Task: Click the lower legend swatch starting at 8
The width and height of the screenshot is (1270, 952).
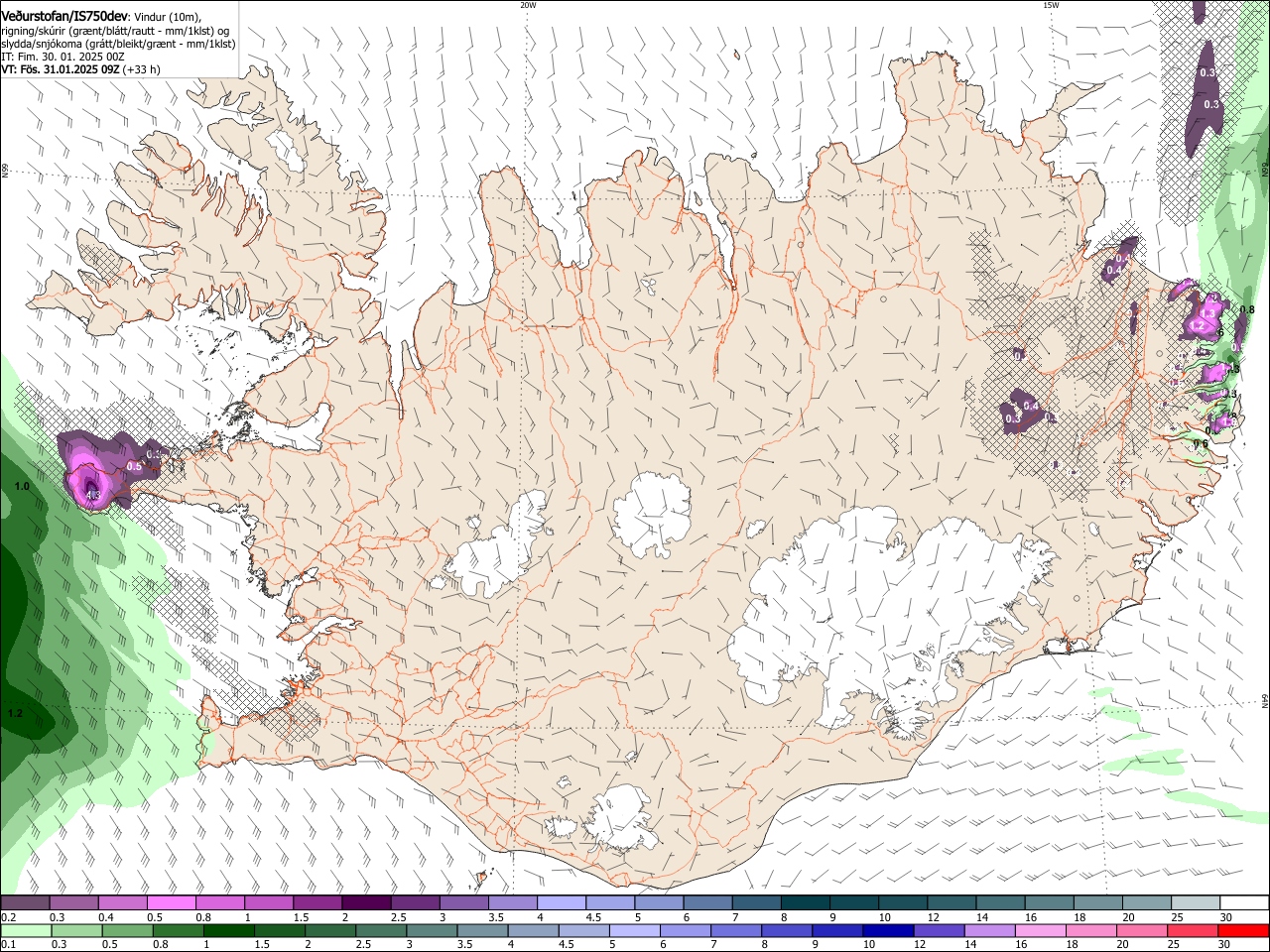Action: (x=787, y=930)
